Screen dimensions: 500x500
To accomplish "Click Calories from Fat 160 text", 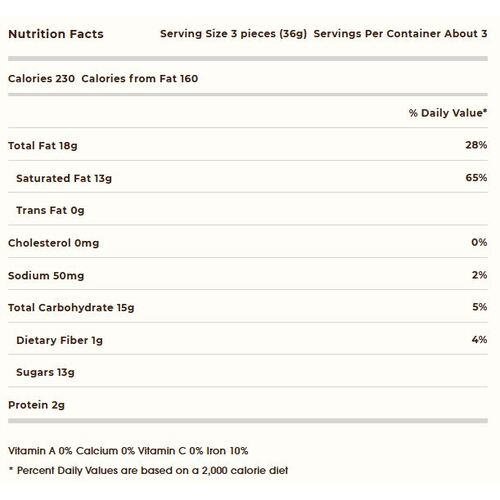I will pyautogui.click(x=140, y=79).
